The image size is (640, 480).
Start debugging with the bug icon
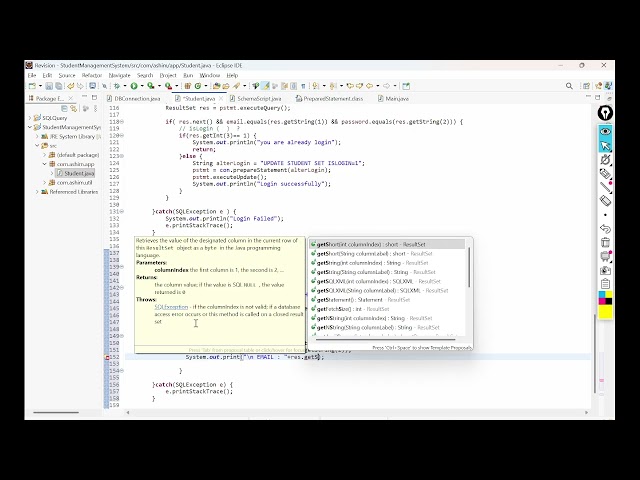point(117,86)
